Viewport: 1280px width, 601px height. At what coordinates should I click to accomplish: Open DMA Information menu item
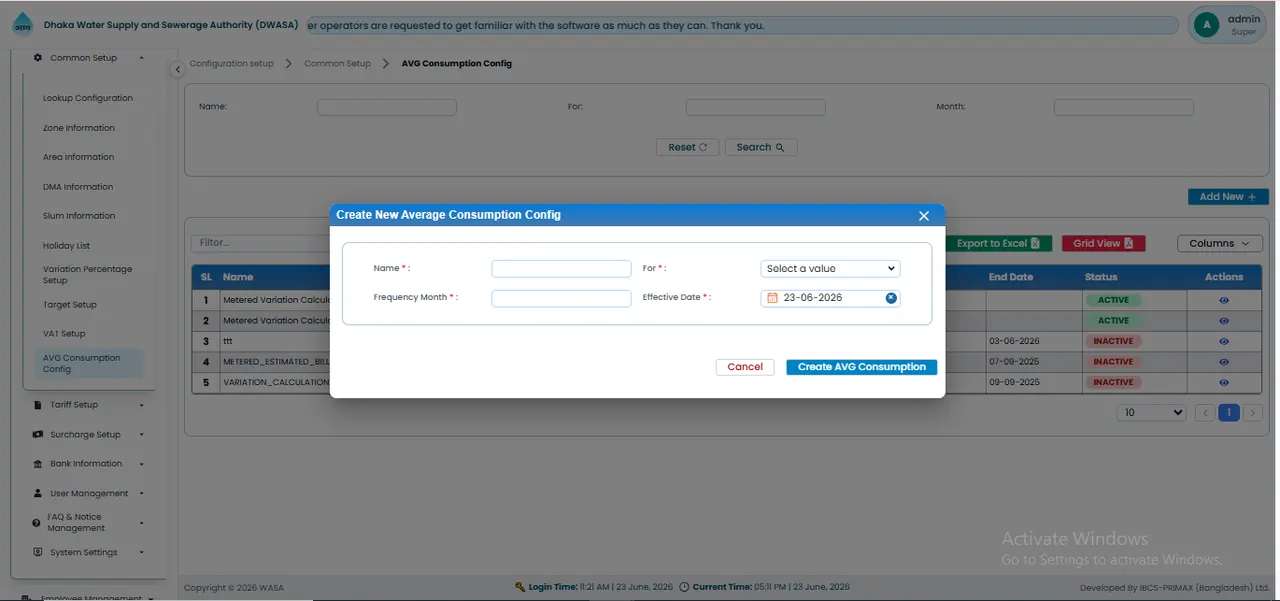[x=78, y=187]
